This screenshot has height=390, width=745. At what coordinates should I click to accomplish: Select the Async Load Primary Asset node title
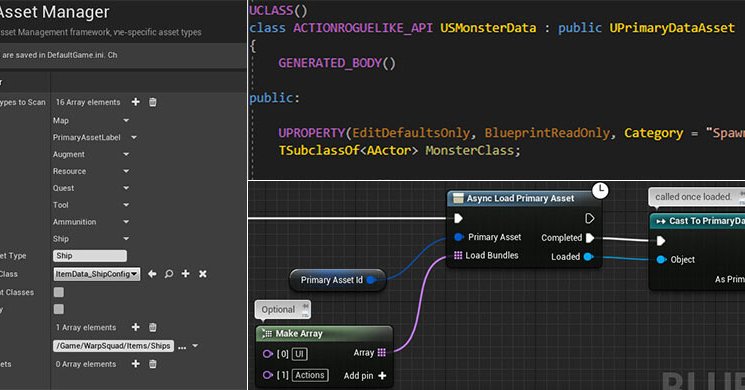coord(520,199)
